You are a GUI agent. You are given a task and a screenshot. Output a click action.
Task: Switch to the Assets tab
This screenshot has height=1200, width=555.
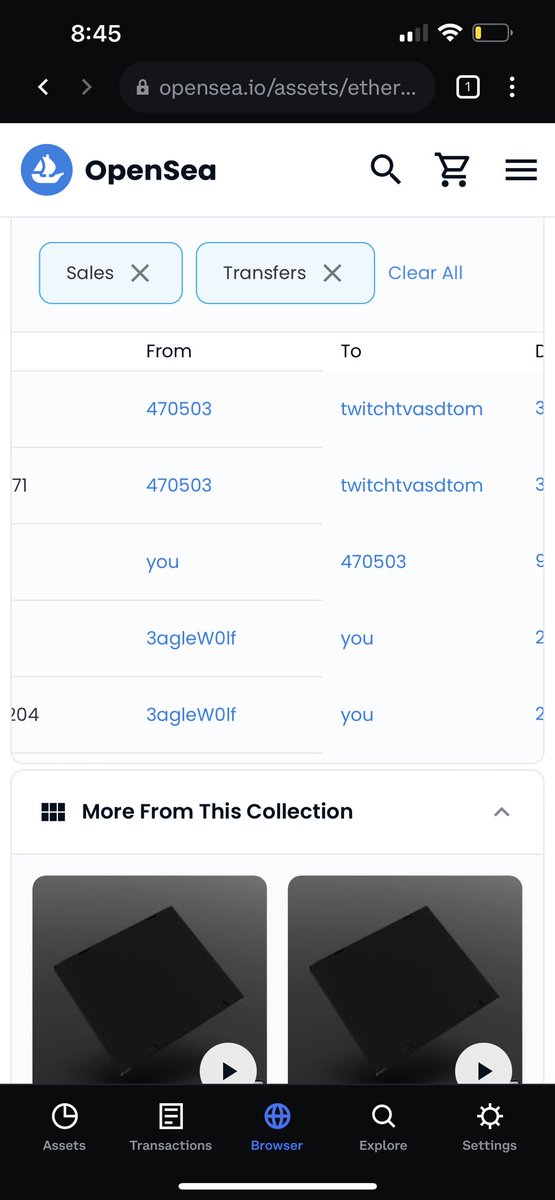click(x=64, y=1127)
